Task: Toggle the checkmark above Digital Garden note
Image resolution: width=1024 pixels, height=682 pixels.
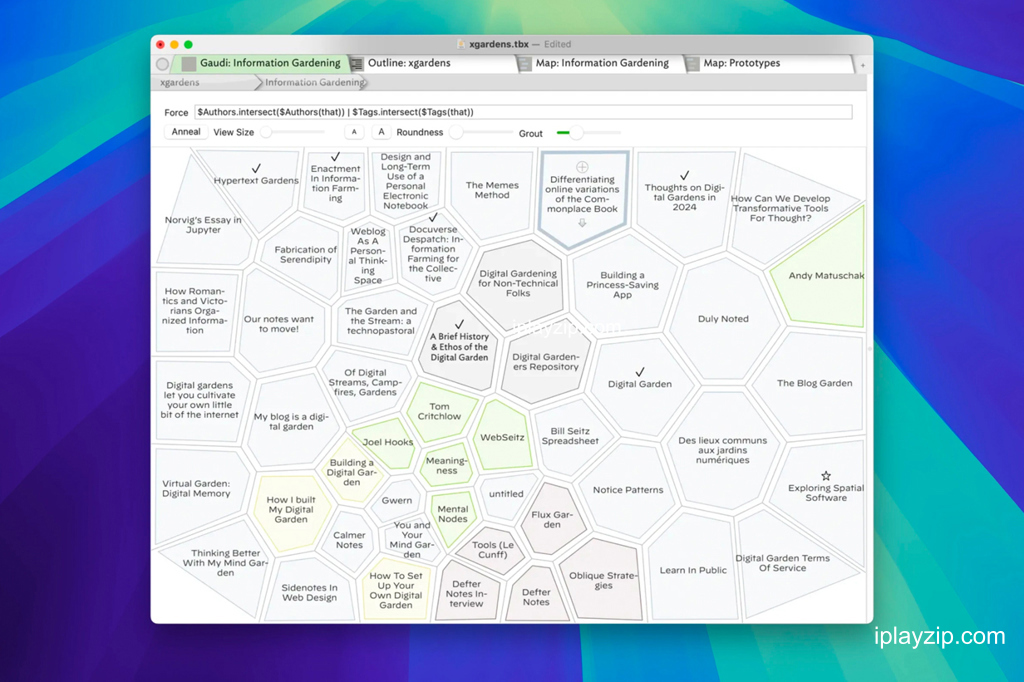Action: click(x=640, y=372)
